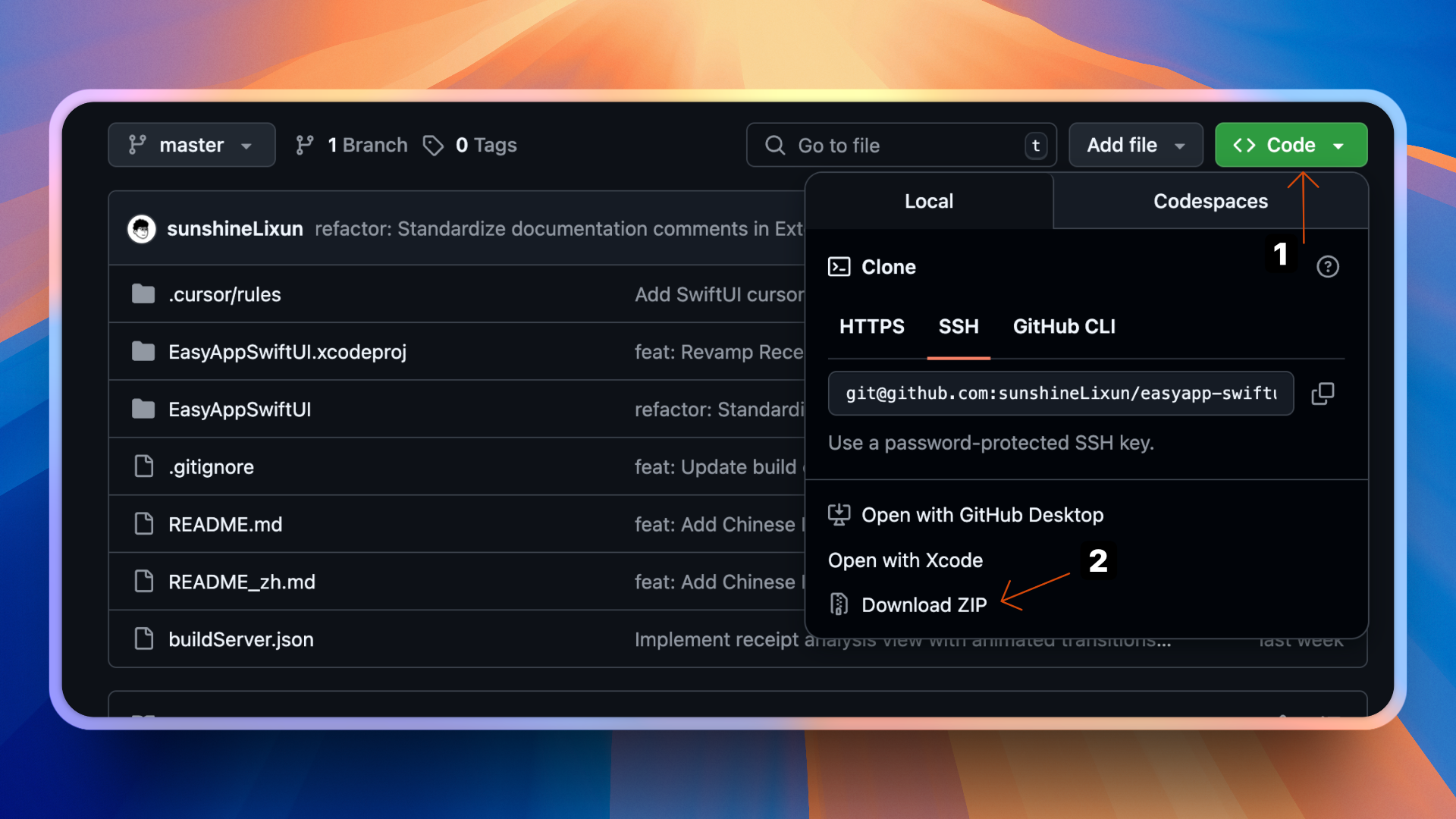Image resolution: width=1456 pixels, height=819 pixels.
Task: Click the clone help question mark icon
Action: coord(1328,266)
